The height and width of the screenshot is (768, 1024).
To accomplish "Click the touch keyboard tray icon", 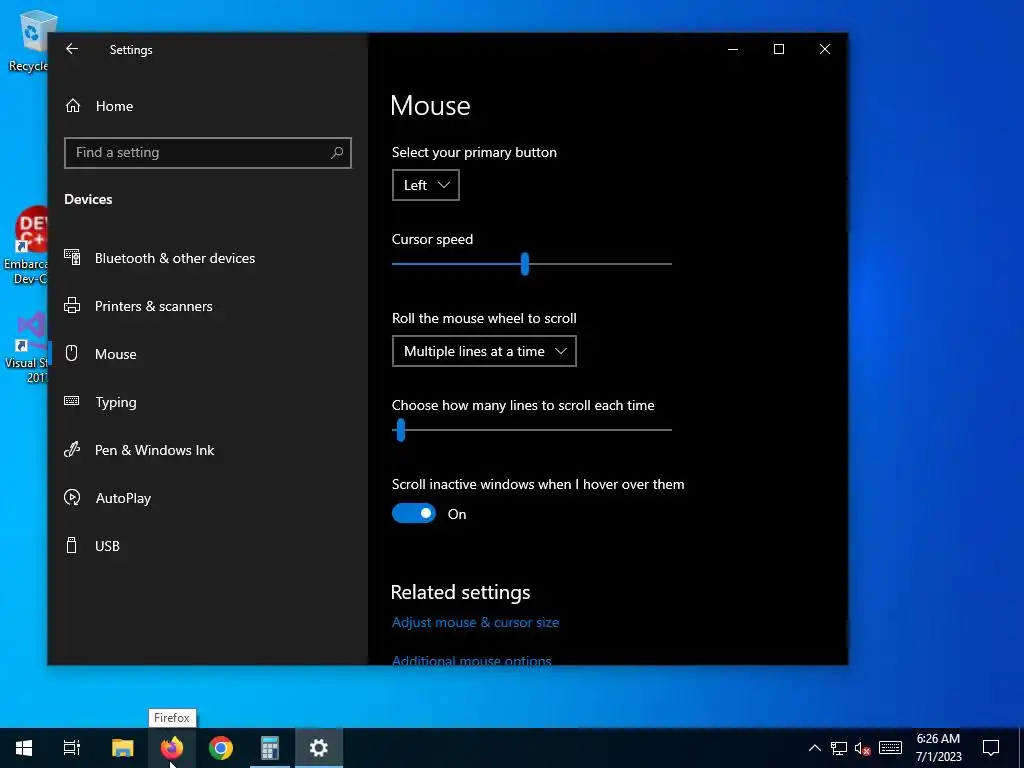I will [890, 748].
